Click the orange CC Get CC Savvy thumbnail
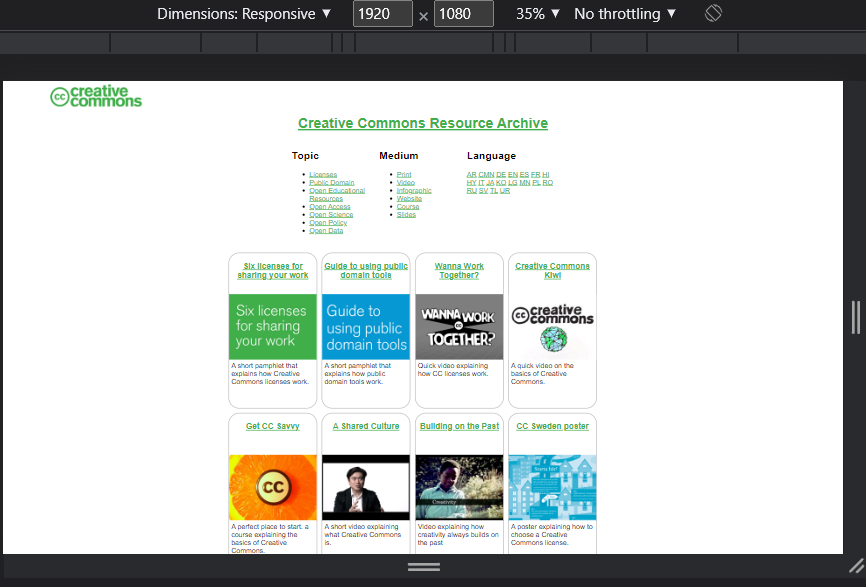 (x=273, y=487)
